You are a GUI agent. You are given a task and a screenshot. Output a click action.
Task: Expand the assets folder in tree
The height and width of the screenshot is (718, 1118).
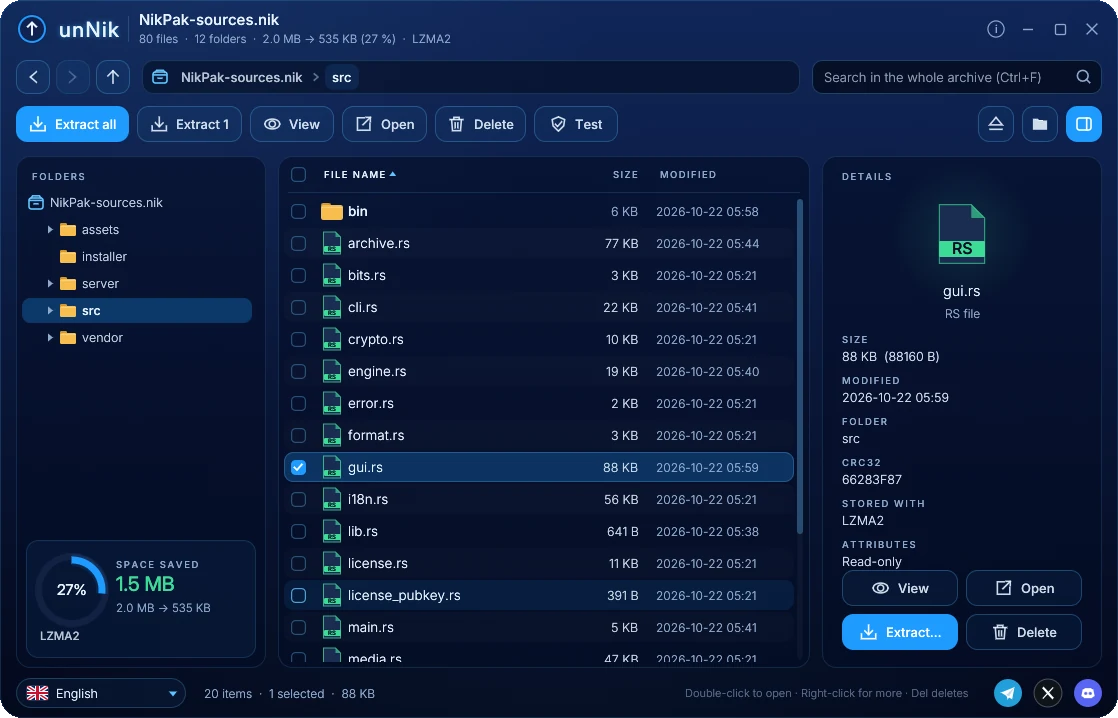tap(50, 230)
